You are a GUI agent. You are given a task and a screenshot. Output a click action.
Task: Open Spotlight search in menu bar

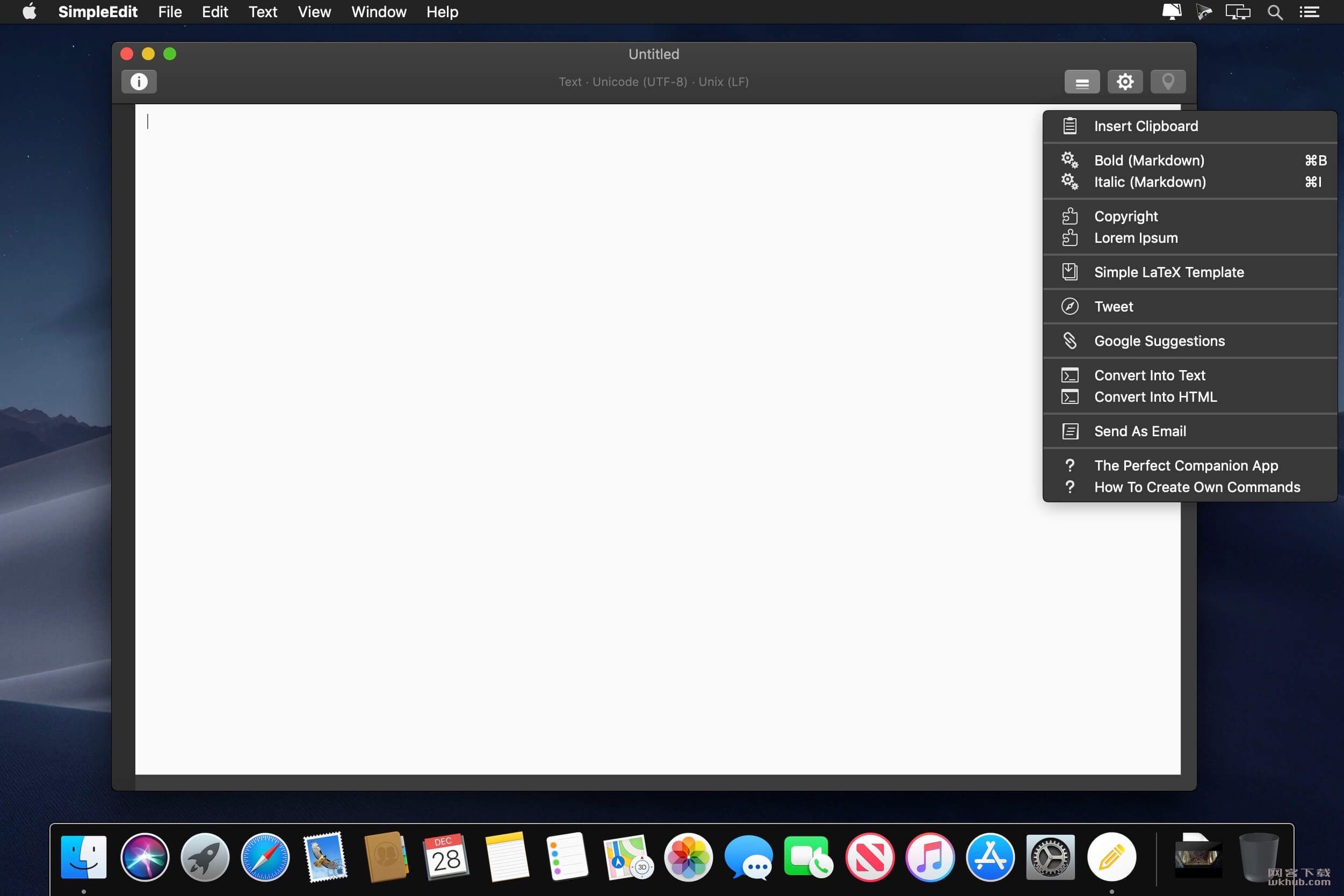(1275, 11)
